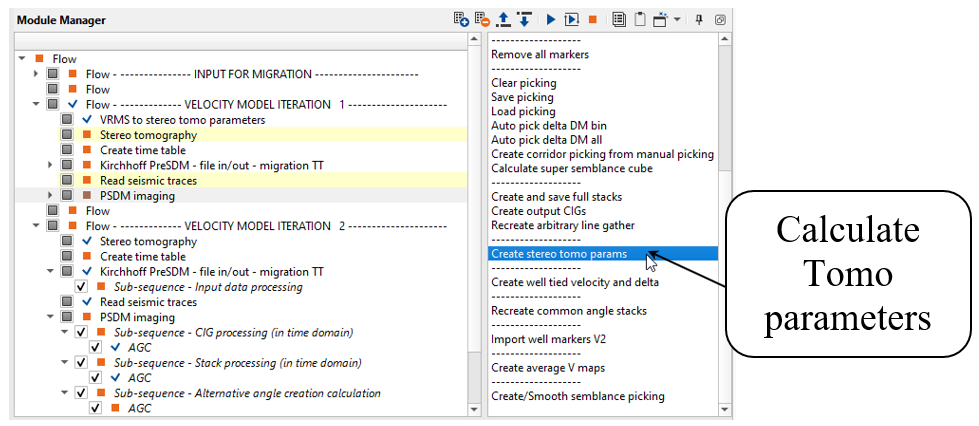Select the highlighted Stereo tomography module
The image size is (979, 426).
[148, 135]
